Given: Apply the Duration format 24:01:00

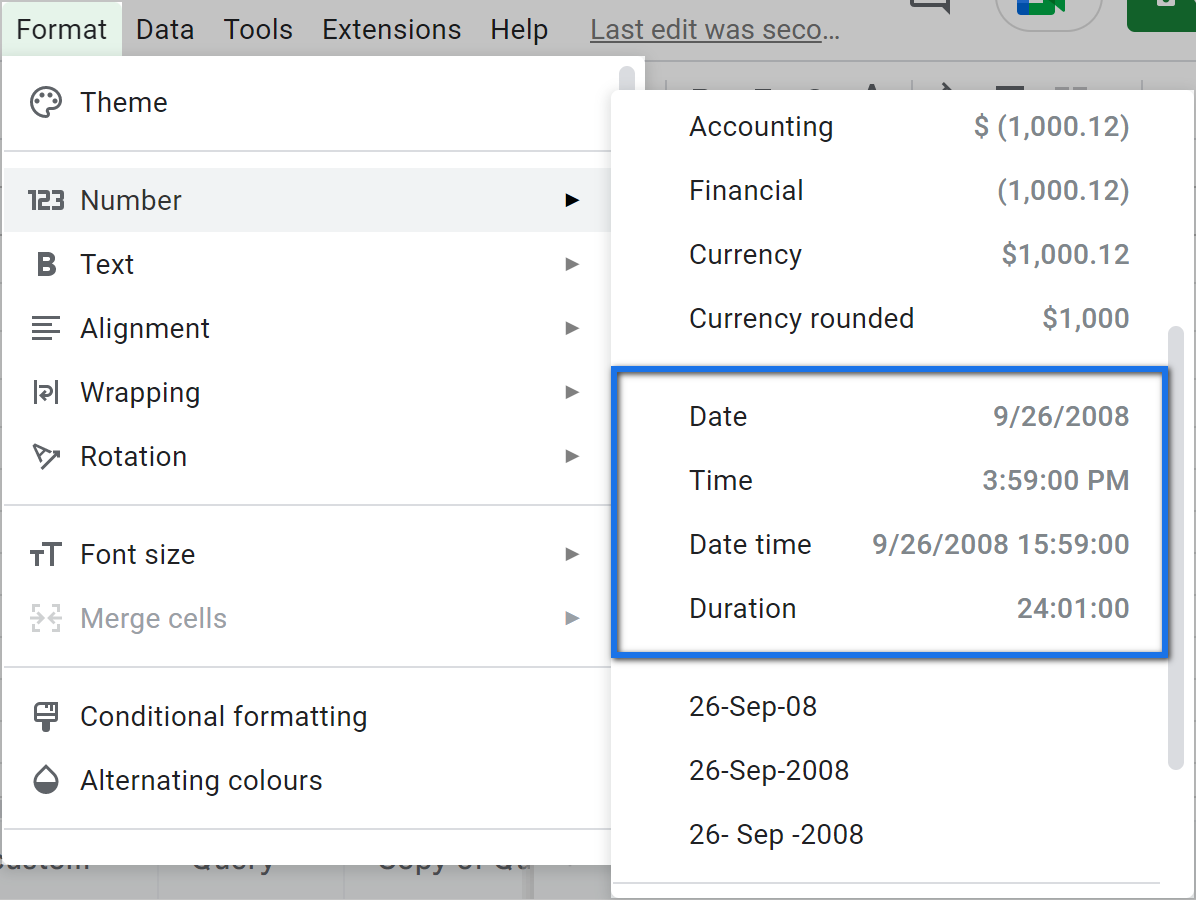Looking at the screenshot, I should pyautogui.click(x=889, y=609).
